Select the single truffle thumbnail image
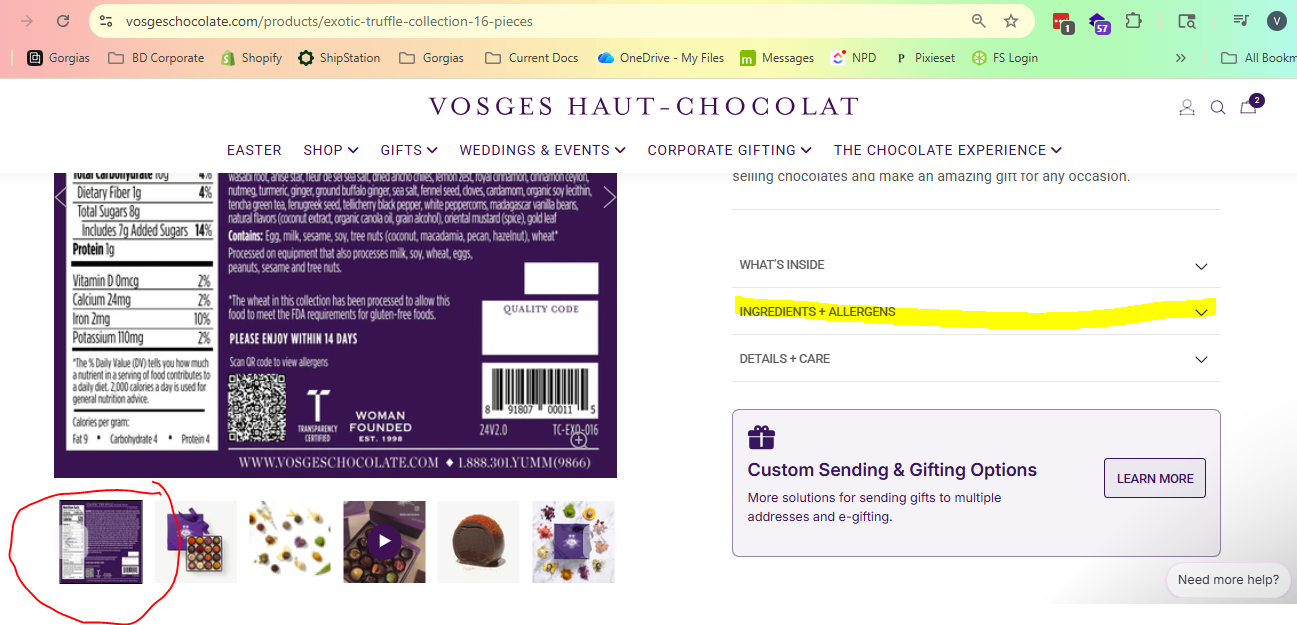Viewport: 1297px width, 625px height. point(478,541)
